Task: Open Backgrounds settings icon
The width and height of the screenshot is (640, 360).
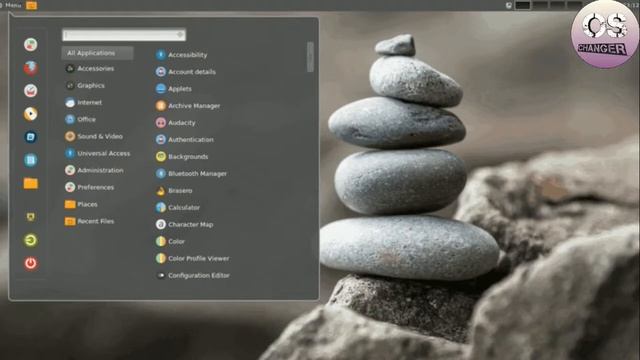Action: 161,156
